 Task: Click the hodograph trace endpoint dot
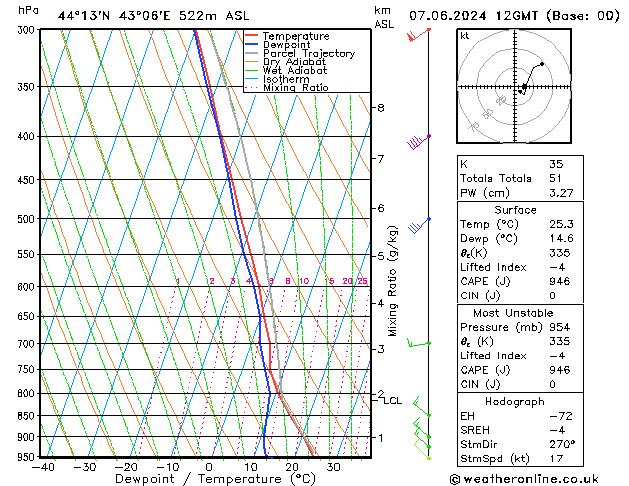pyautogui.click(x=542, y=64)
